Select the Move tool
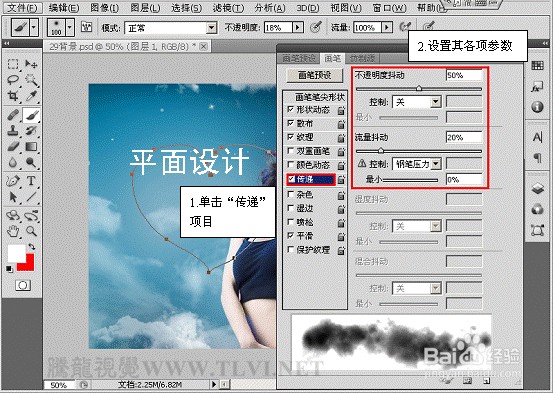553x393 pixels. click(x=31, y=64)
